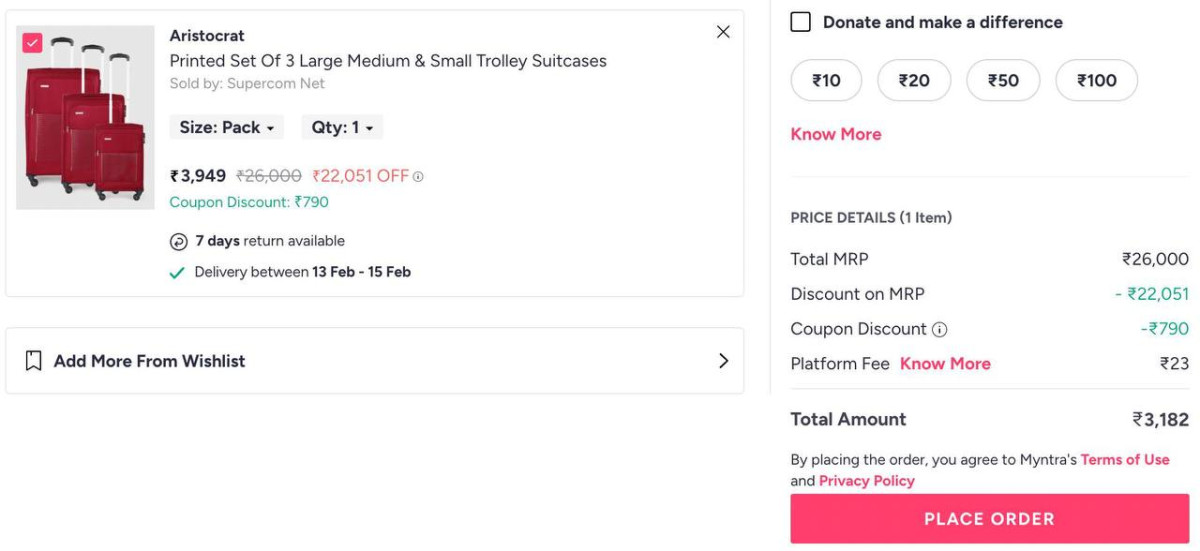
Task: Click the green delivery checkmark icon
Action: [x=177, y=272]
